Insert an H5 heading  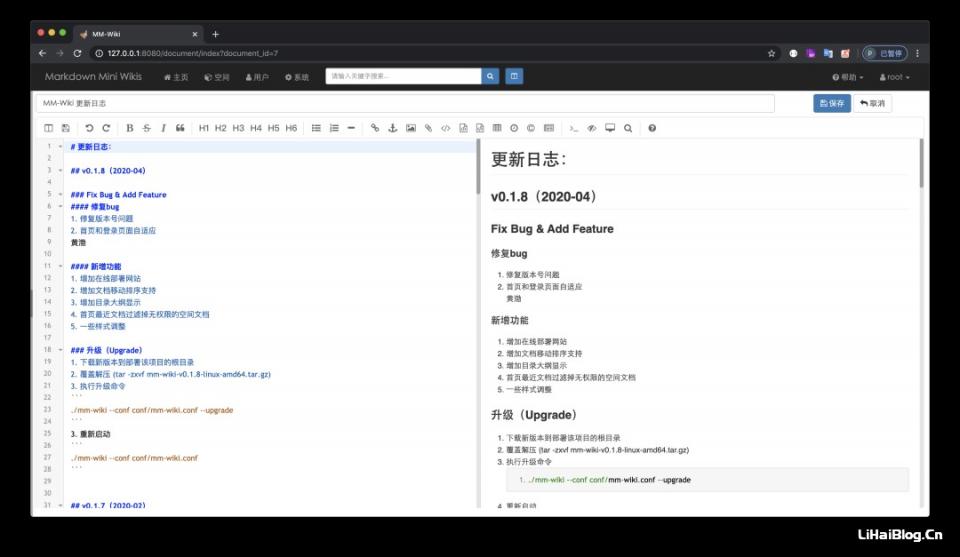[274, 128]
